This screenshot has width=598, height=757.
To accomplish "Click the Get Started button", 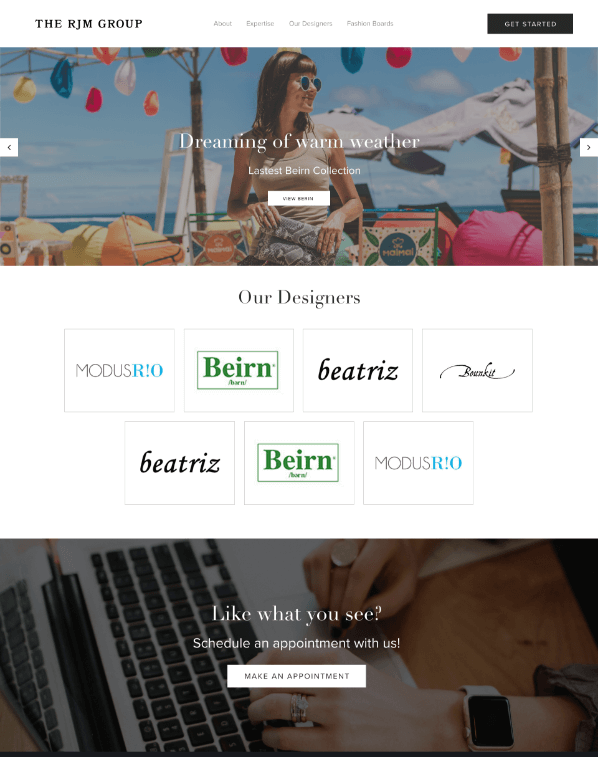I will [x=530, y=24].
